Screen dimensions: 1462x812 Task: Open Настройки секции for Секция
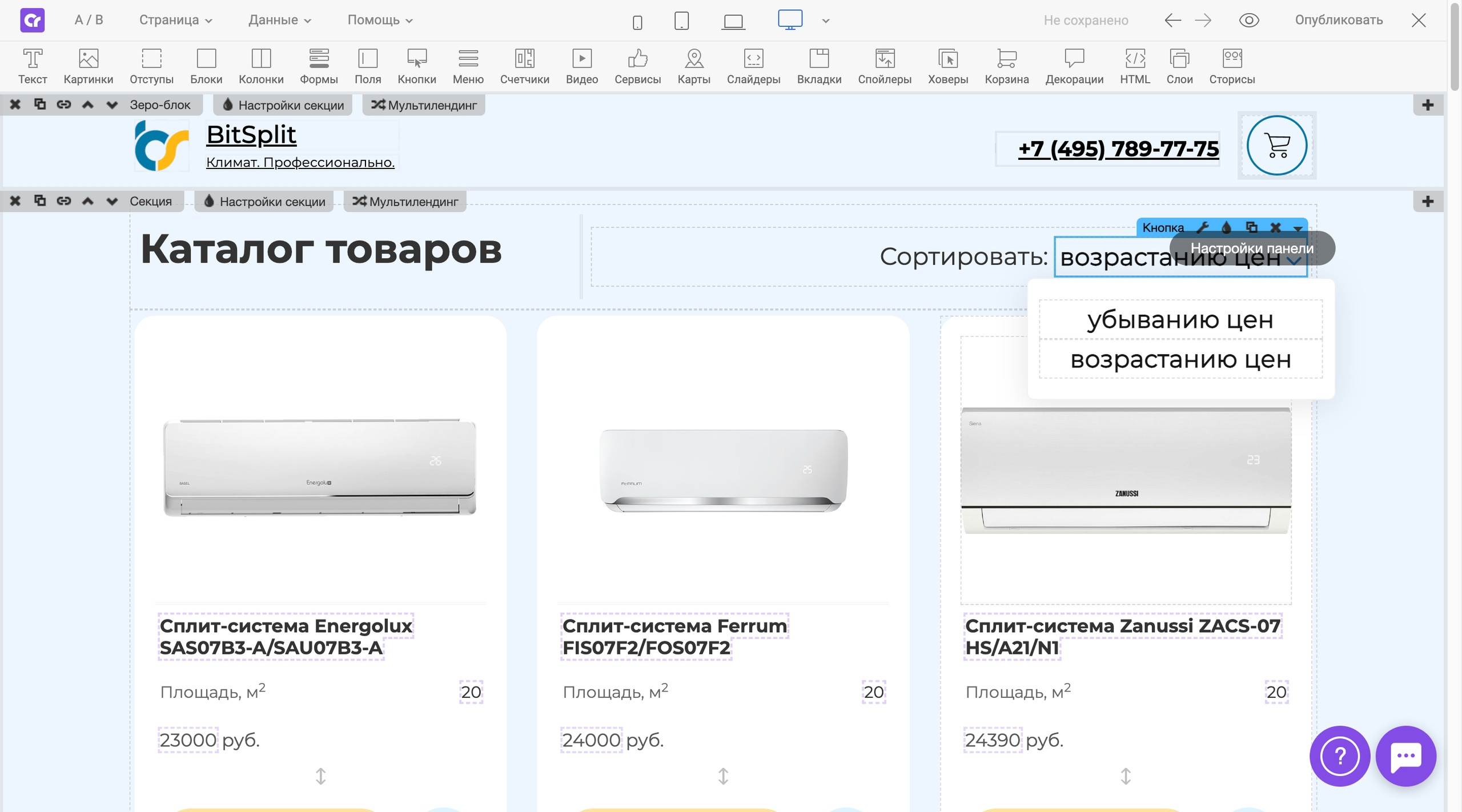pos(264,202)
